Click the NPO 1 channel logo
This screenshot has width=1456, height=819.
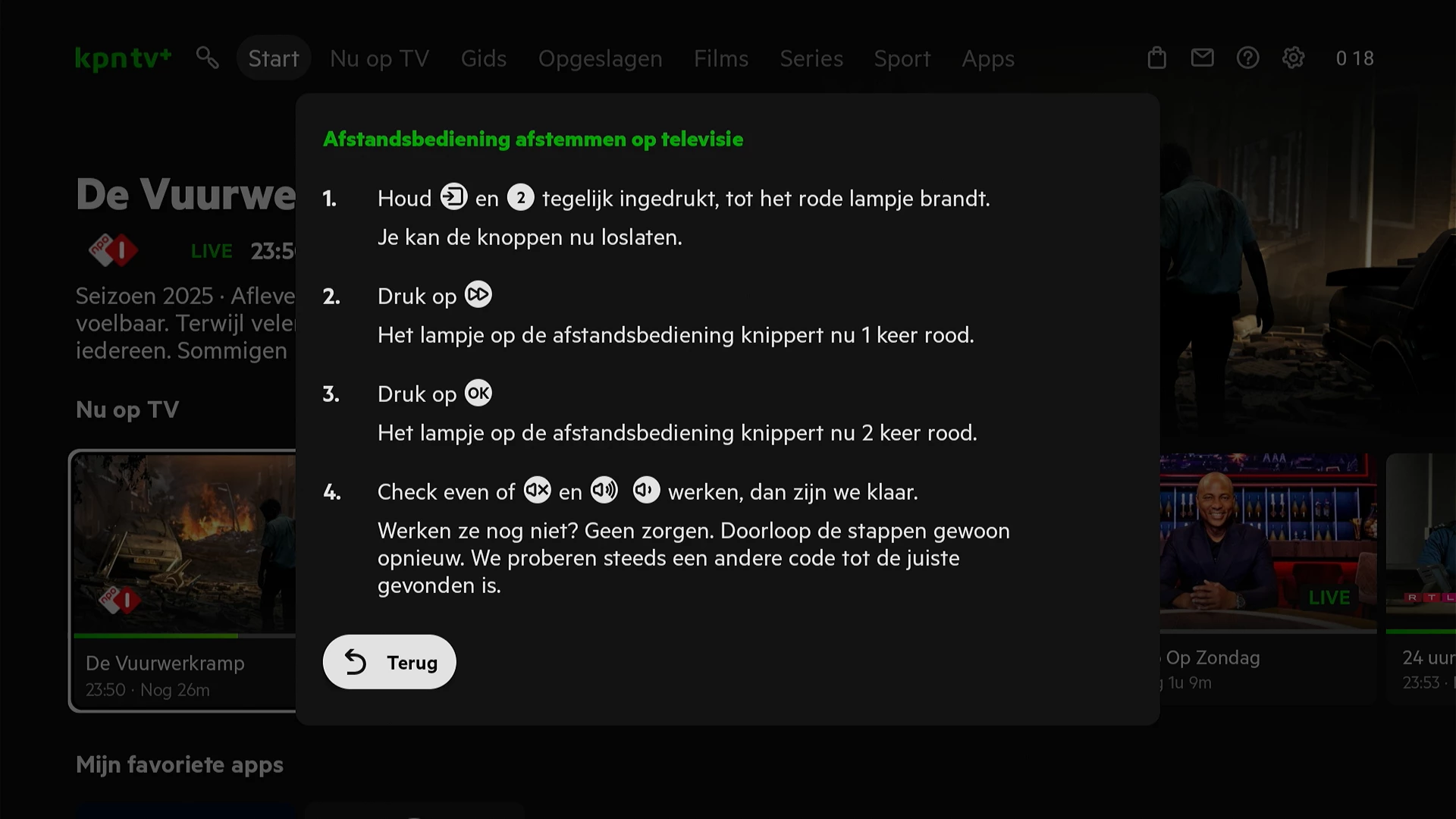pos(114,250)
